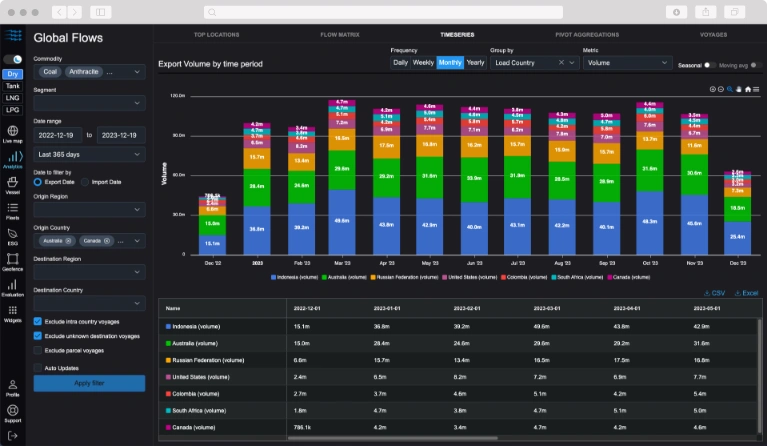767x446 pixels.
Task: Switch to the Pivot Aggregations tab
Action: click(x=587, y=35)
